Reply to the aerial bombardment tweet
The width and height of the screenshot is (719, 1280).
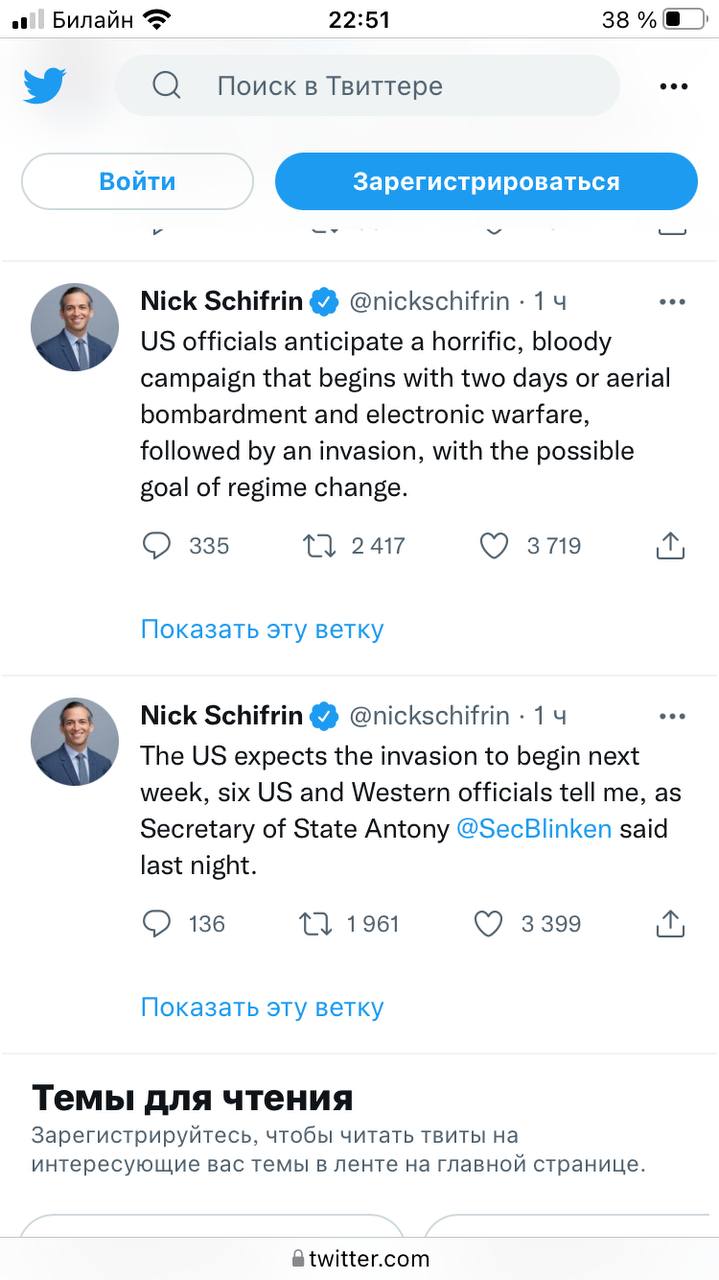click(x=157, y=546)
